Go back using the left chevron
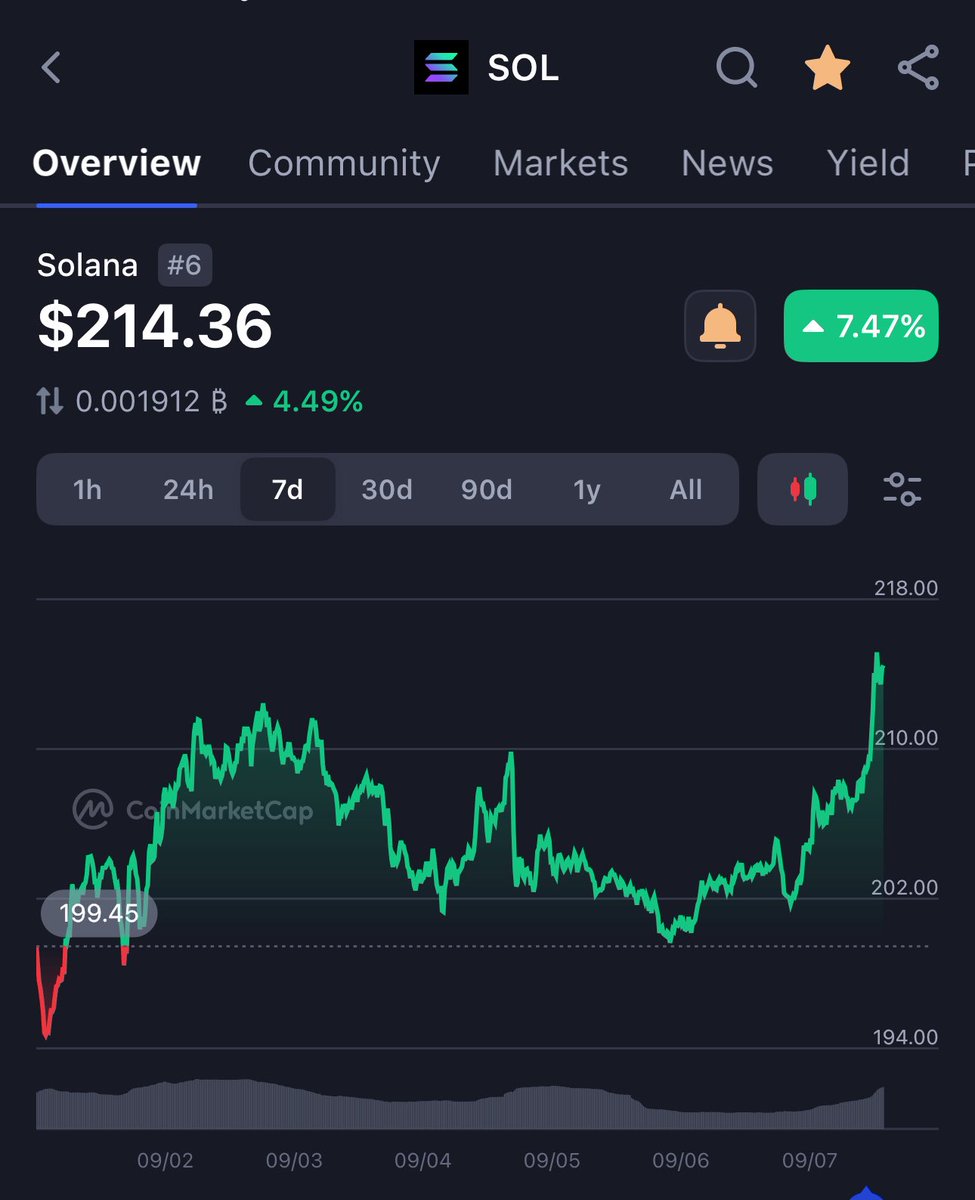This screenshot has width=975, height=1200. coord(51,68)
